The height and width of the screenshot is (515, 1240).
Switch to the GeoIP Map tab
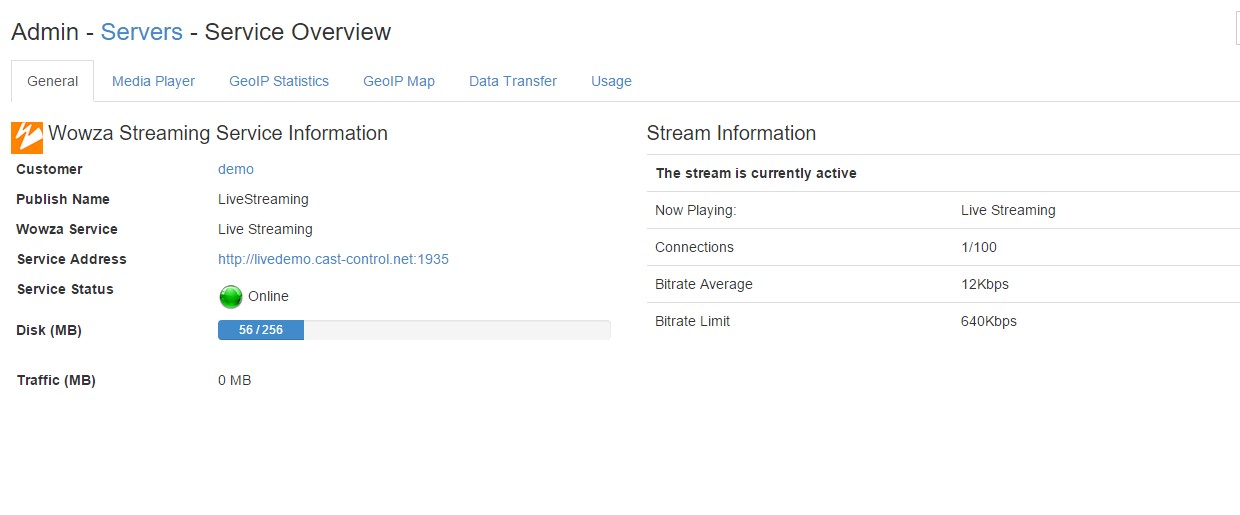point(399,81)
